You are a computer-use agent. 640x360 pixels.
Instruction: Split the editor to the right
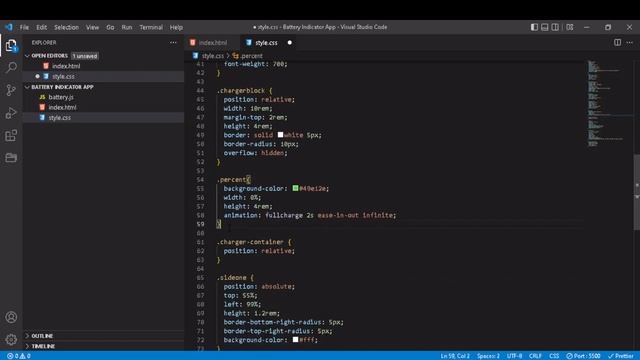coord(618,42)
